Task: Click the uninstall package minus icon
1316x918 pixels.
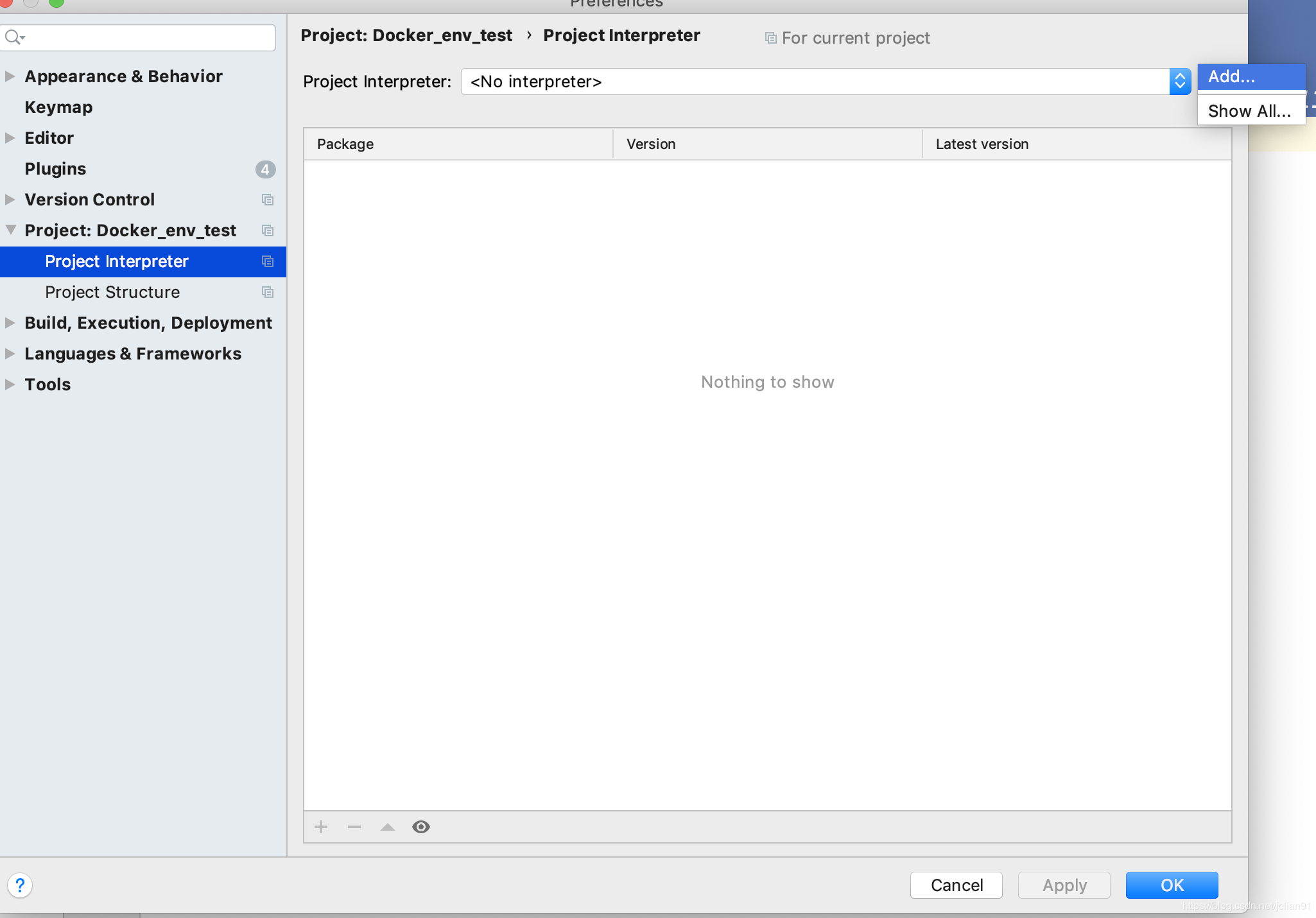Action: coord(354,827)
